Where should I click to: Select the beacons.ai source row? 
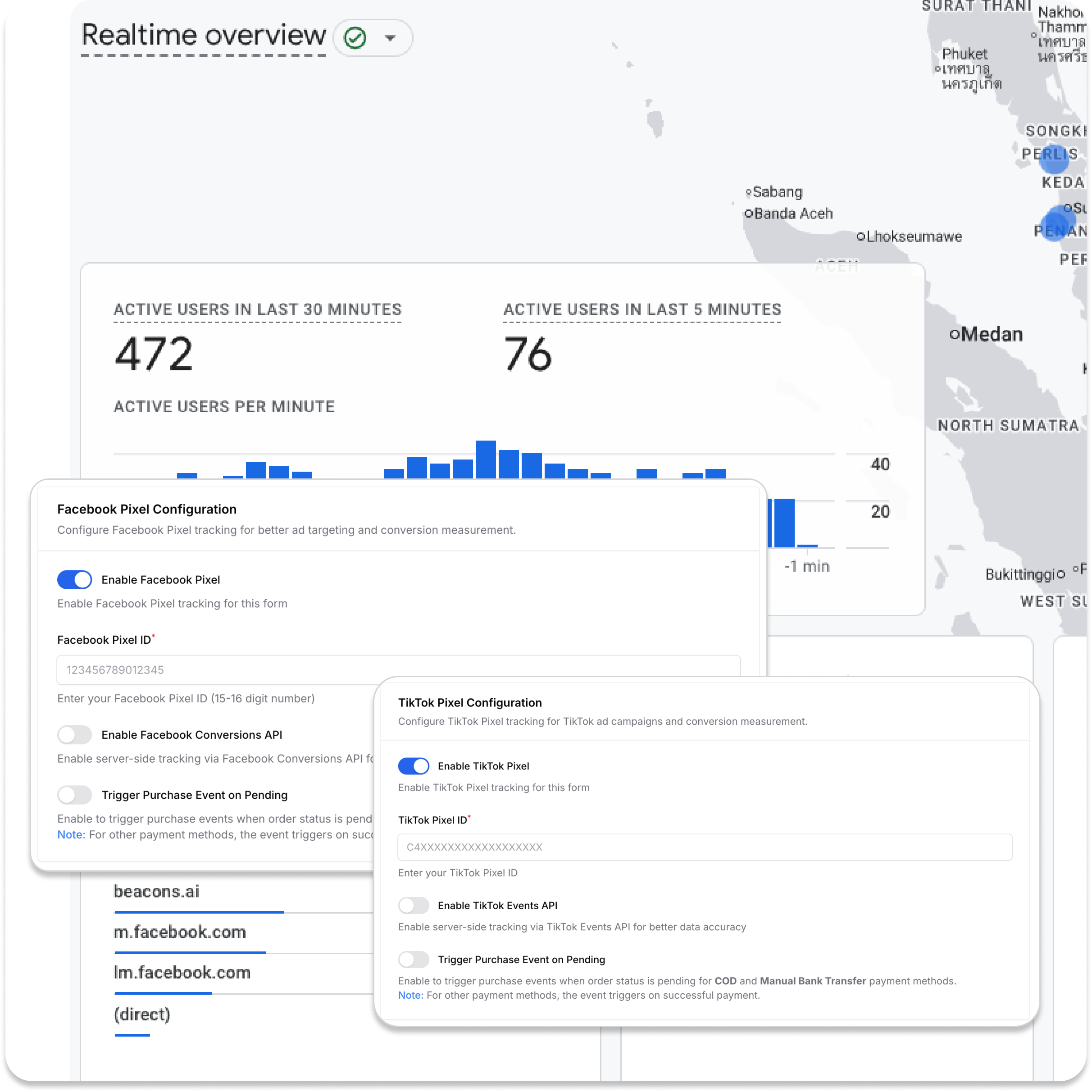(x=157, y=892)
